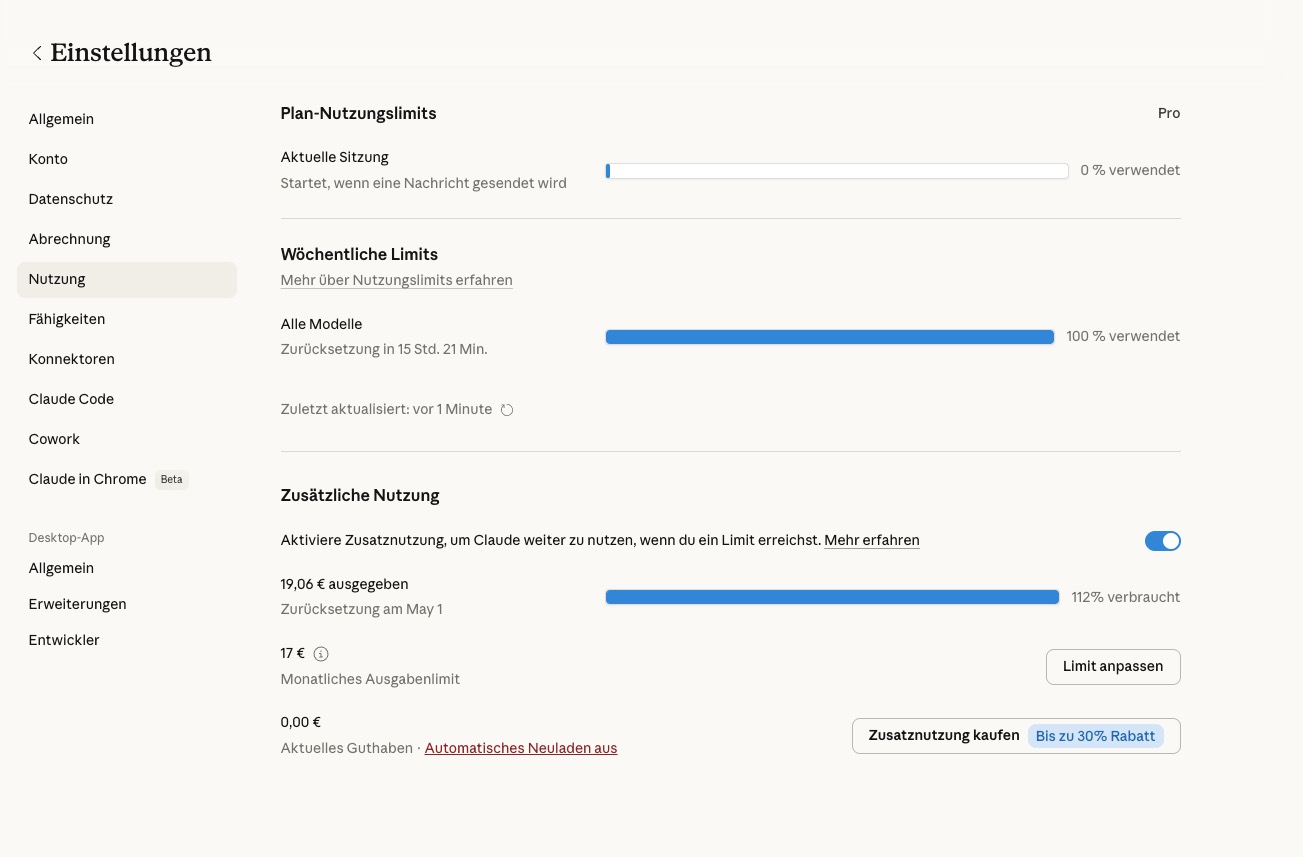Click the info icon next to 17 €
Viewport: 1303px width, 857px height.
click(x=321, y=654)
